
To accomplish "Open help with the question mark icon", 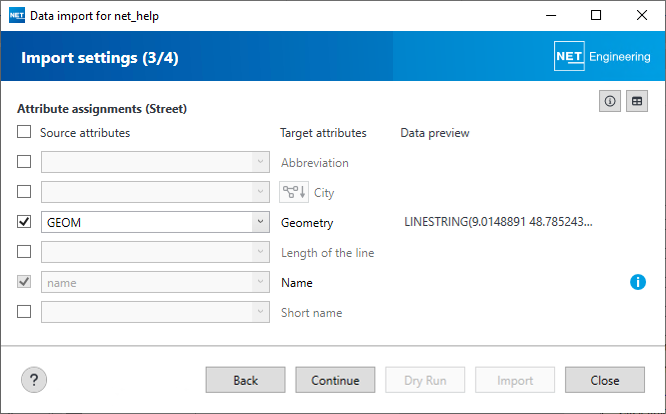I will point(34,380).
